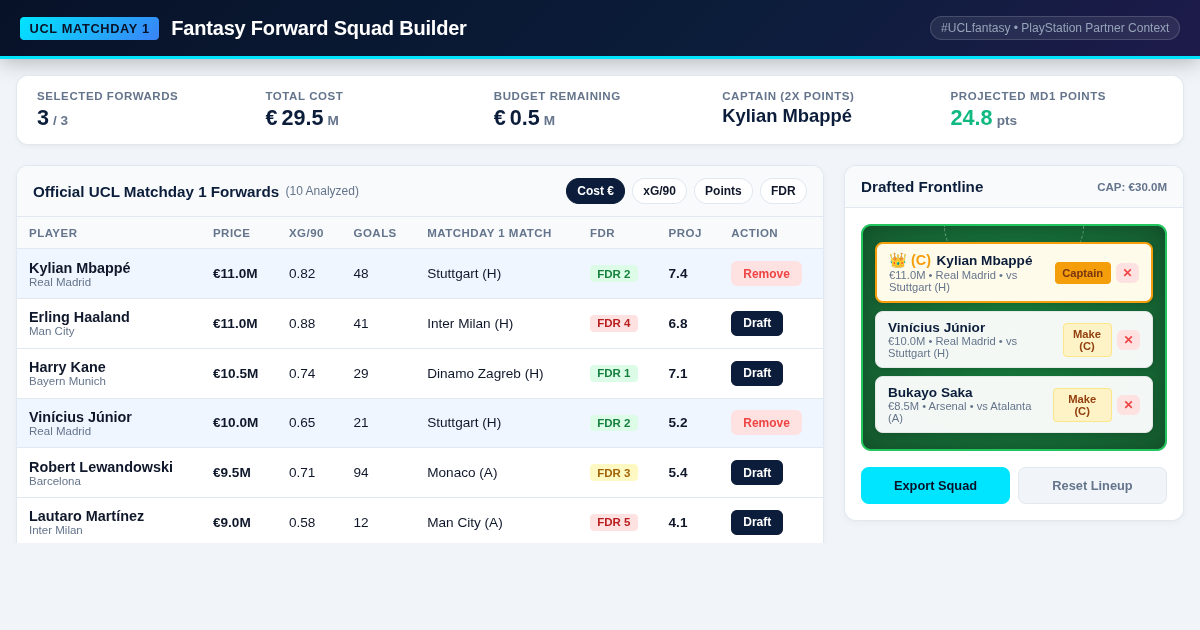Click the FDR 1 badge for Harry Kane
Screen dimensions: 1200x630
[614, 373]
